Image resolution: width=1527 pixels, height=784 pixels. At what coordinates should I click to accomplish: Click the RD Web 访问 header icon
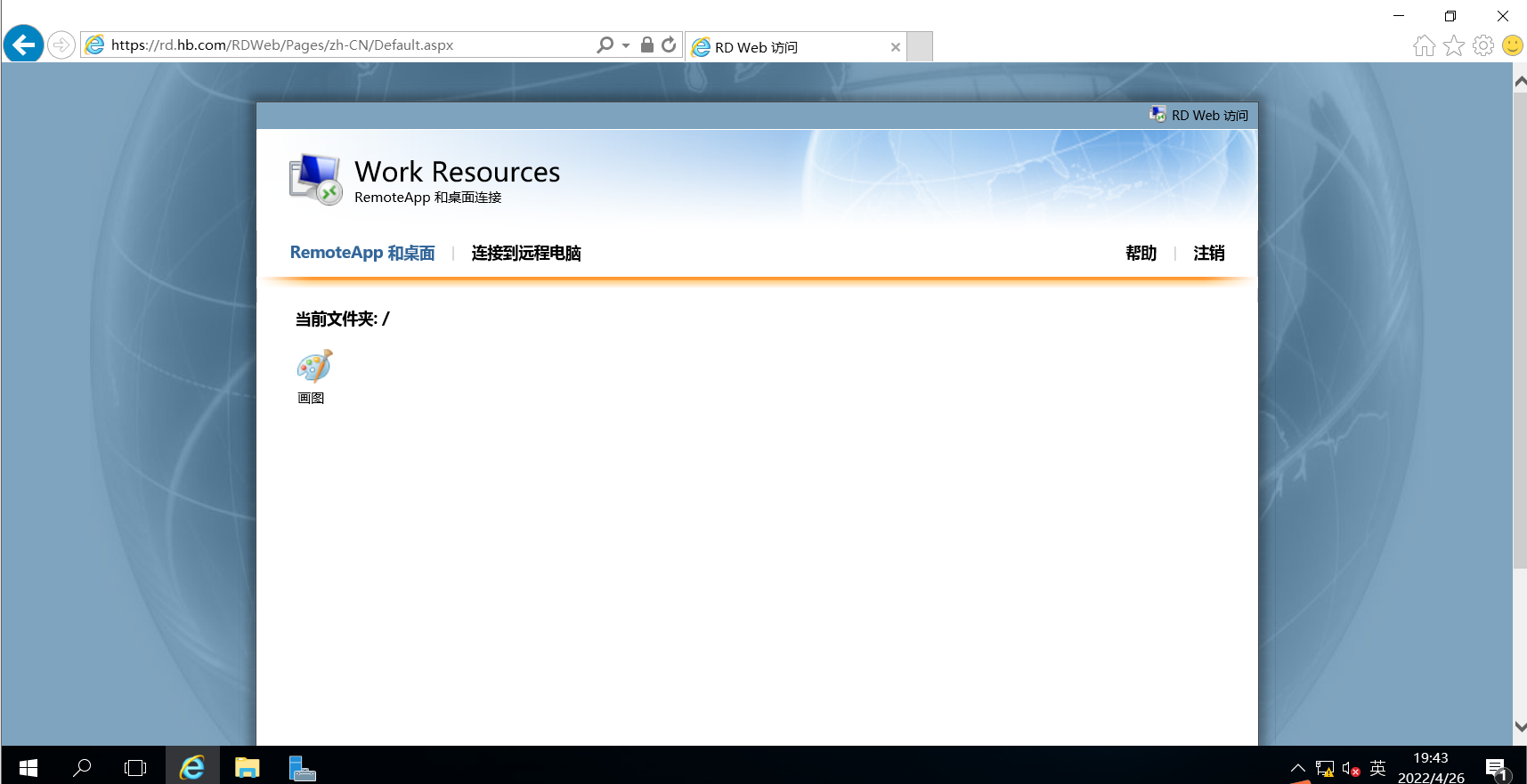pyautogui.click(x=1157, y=115)
